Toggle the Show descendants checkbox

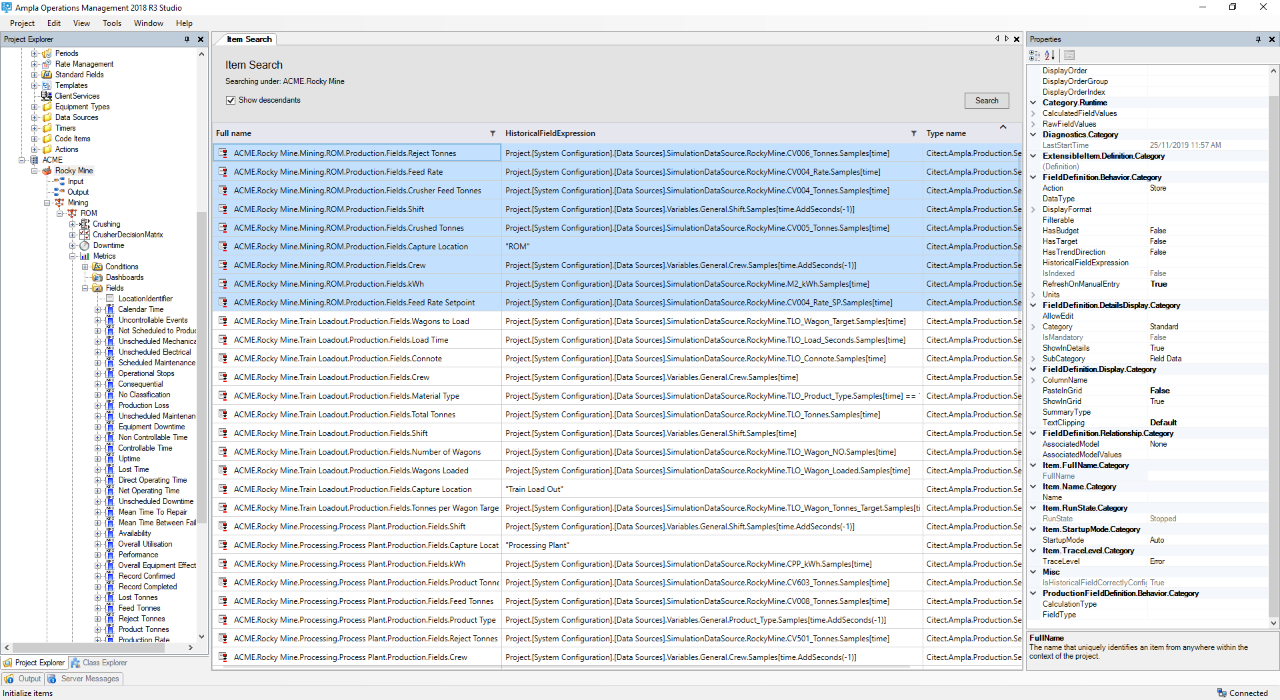231,100
